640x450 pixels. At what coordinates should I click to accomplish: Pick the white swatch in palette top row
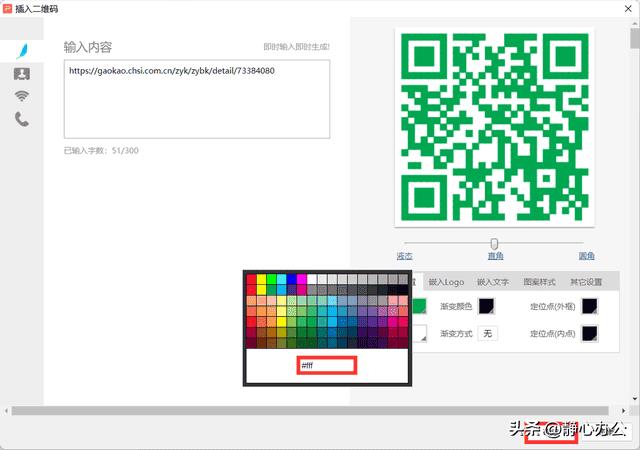coord(312,279)
